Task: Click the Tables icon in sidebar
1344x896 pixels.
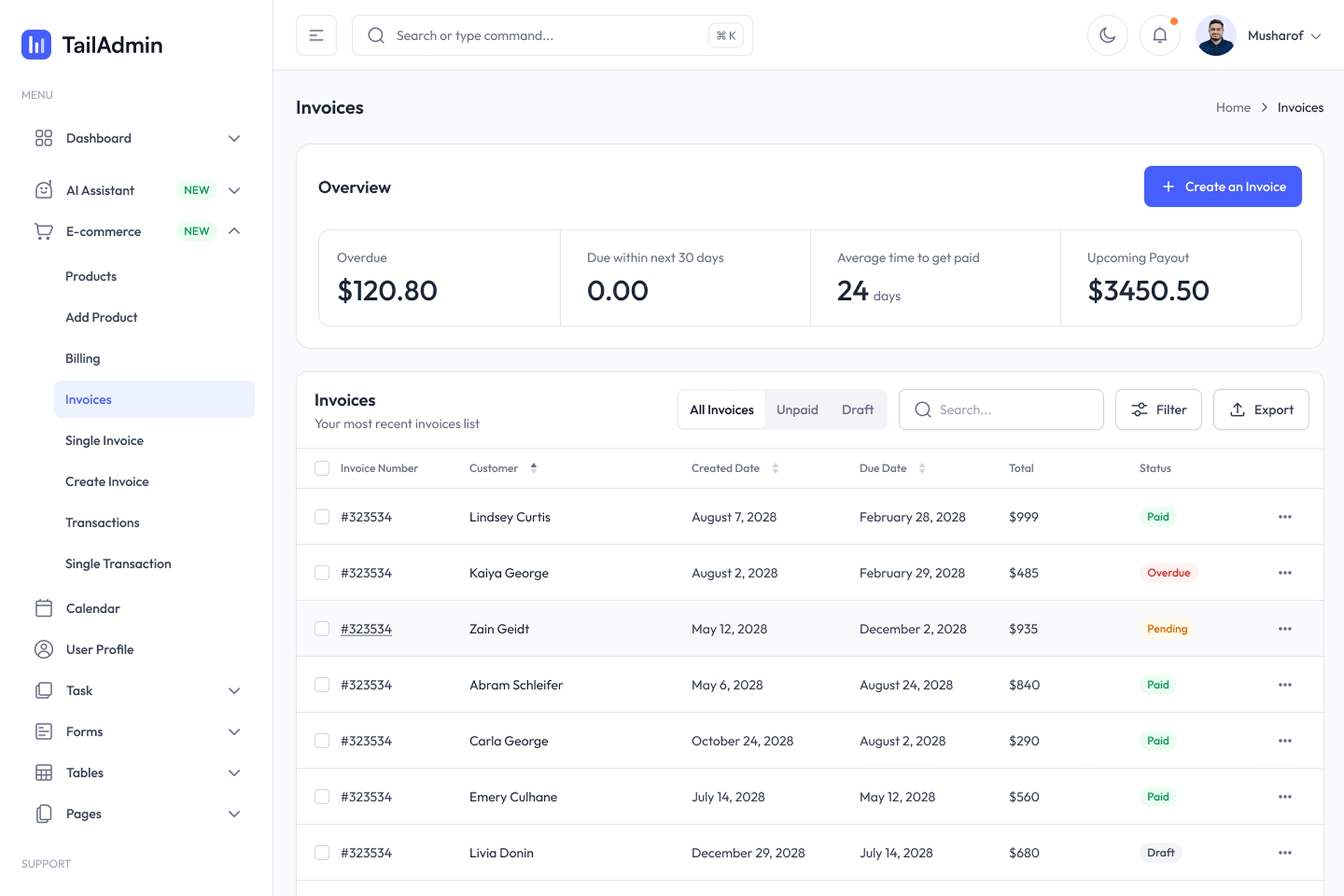Action: [43, 773]
